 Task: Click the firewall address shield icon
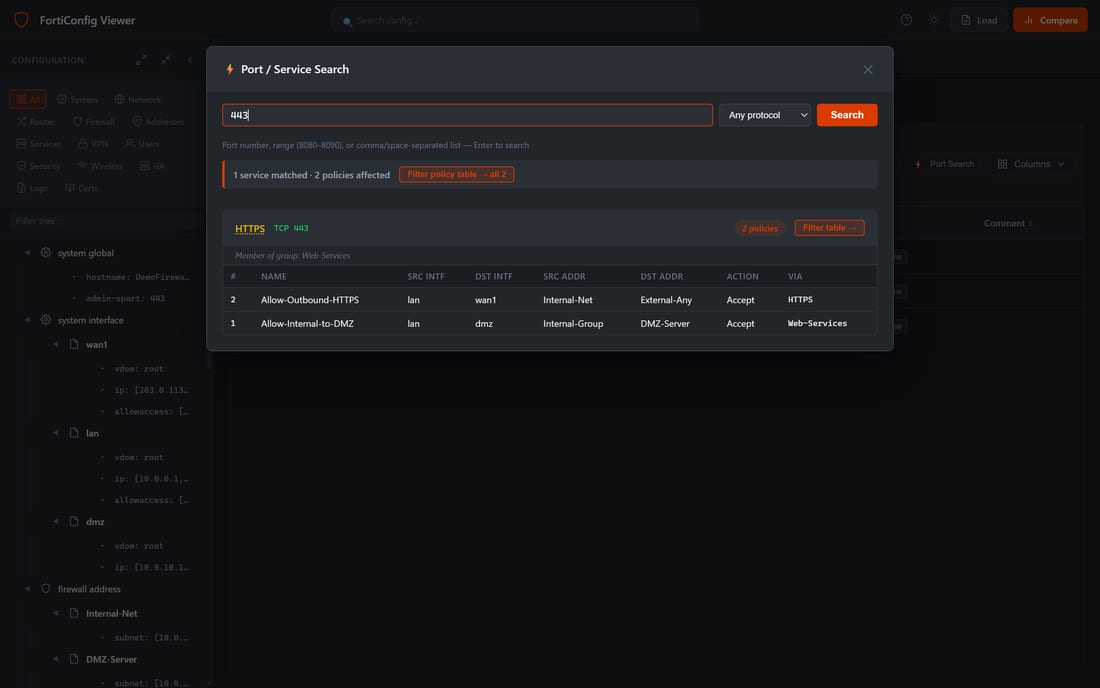tap(46, 589)
